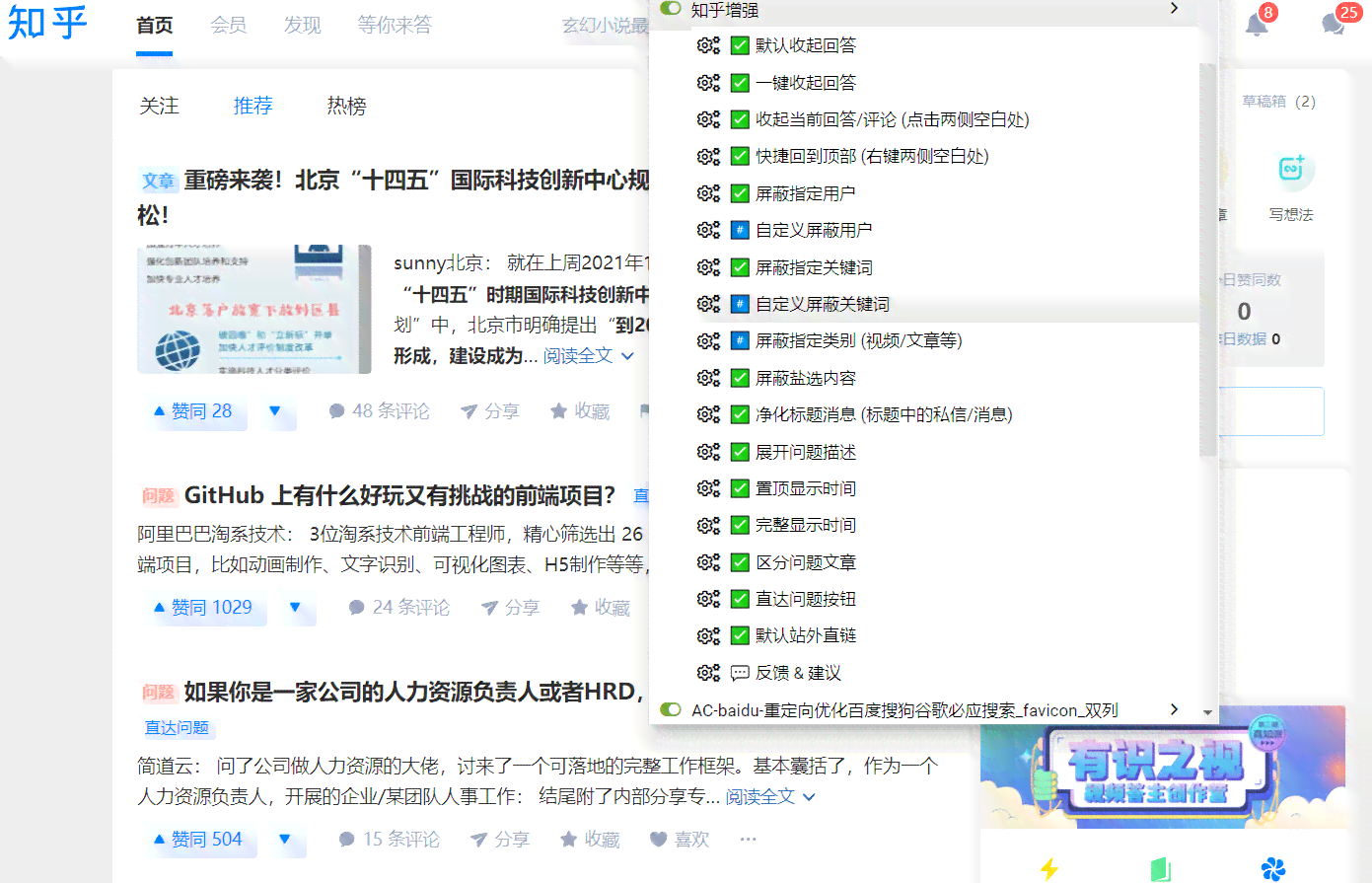Toggle the 知乎增强 script switch
Viewport: 1372px width, 883px height.
pos(671,9)
